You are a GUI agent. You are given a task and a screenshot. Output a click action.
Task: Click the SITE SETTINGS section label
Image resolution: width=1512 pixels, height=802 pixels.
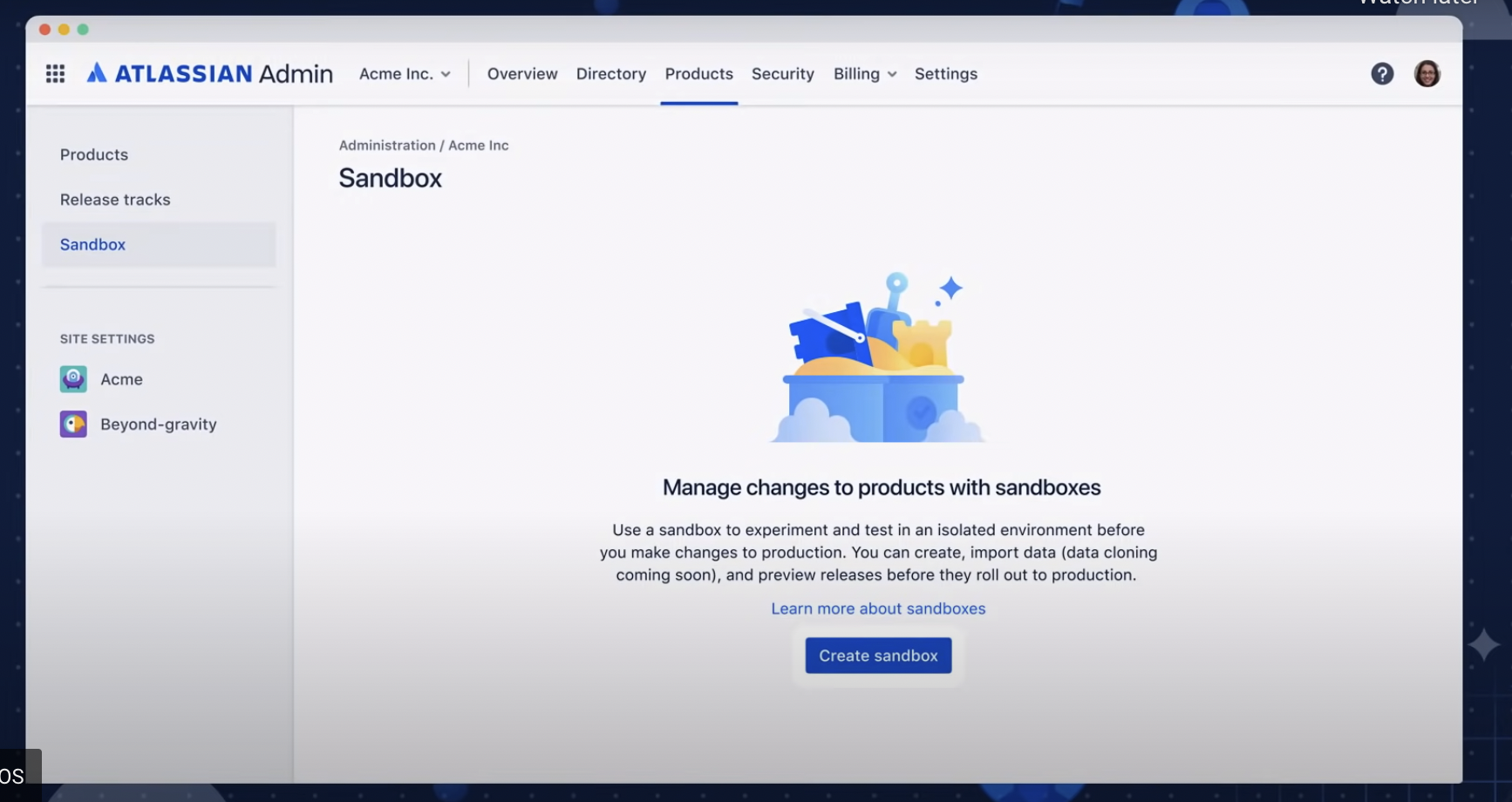coord(107,339)
